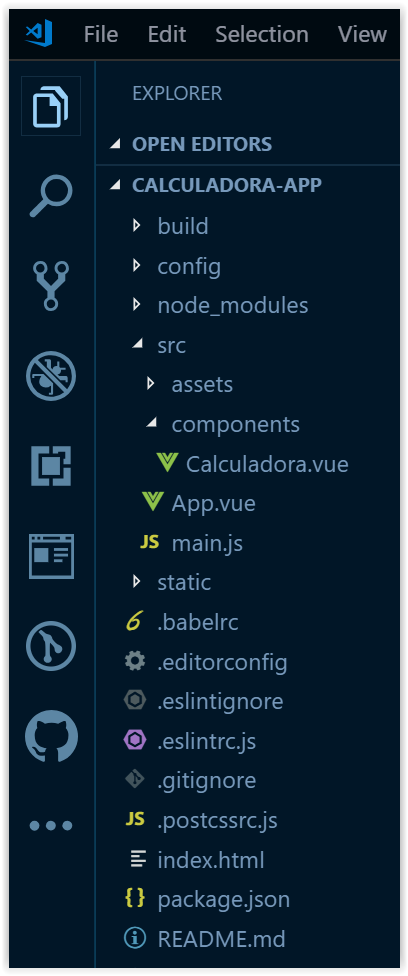
Task: Show more activity bar items ellipsis
Action: (51, 826)
